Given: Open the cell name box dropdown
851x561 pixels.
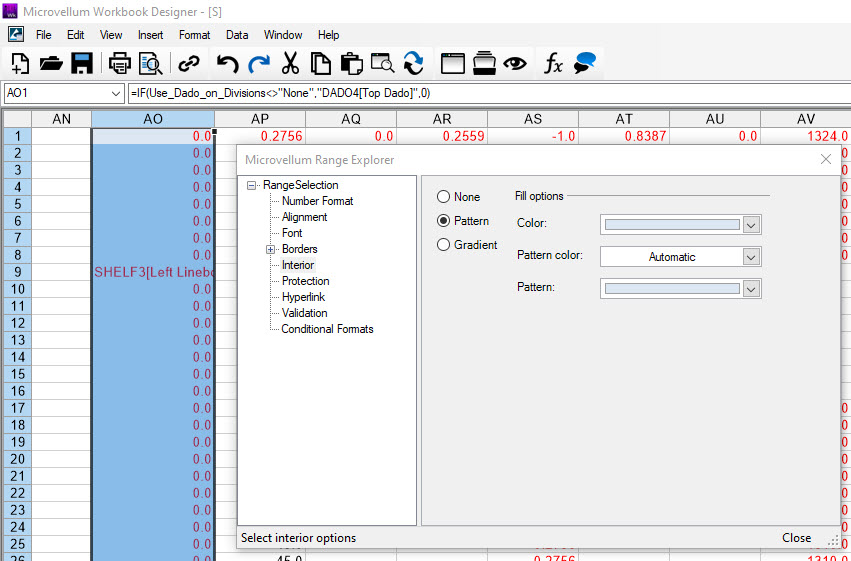Looking at the screenshot, I should (x=115, y=93).
